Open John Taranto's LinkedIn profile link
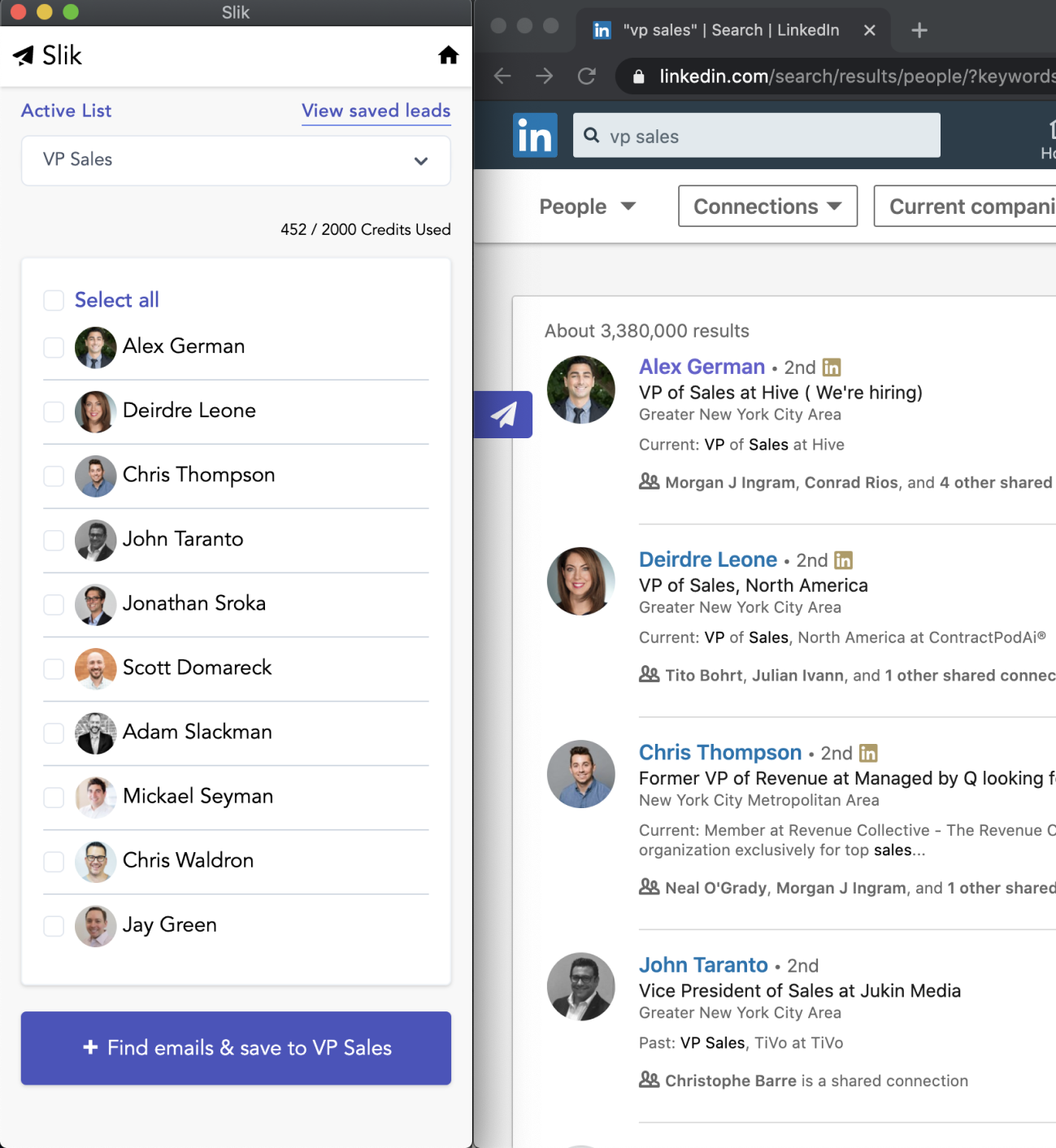The height and width of the screenshot is (1148, 1056). pos(703,965)
